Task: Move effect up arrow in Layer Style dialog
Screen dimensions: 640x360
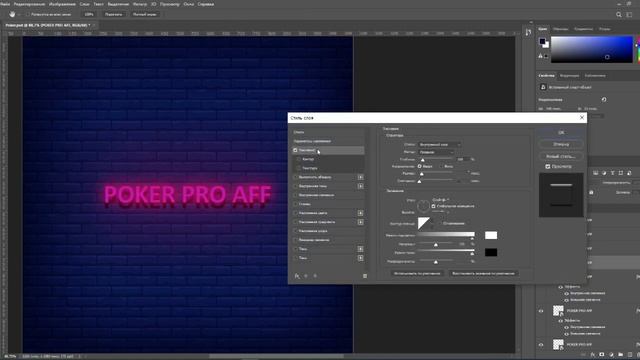Action: pyautogui.click(x=306, y=276)
